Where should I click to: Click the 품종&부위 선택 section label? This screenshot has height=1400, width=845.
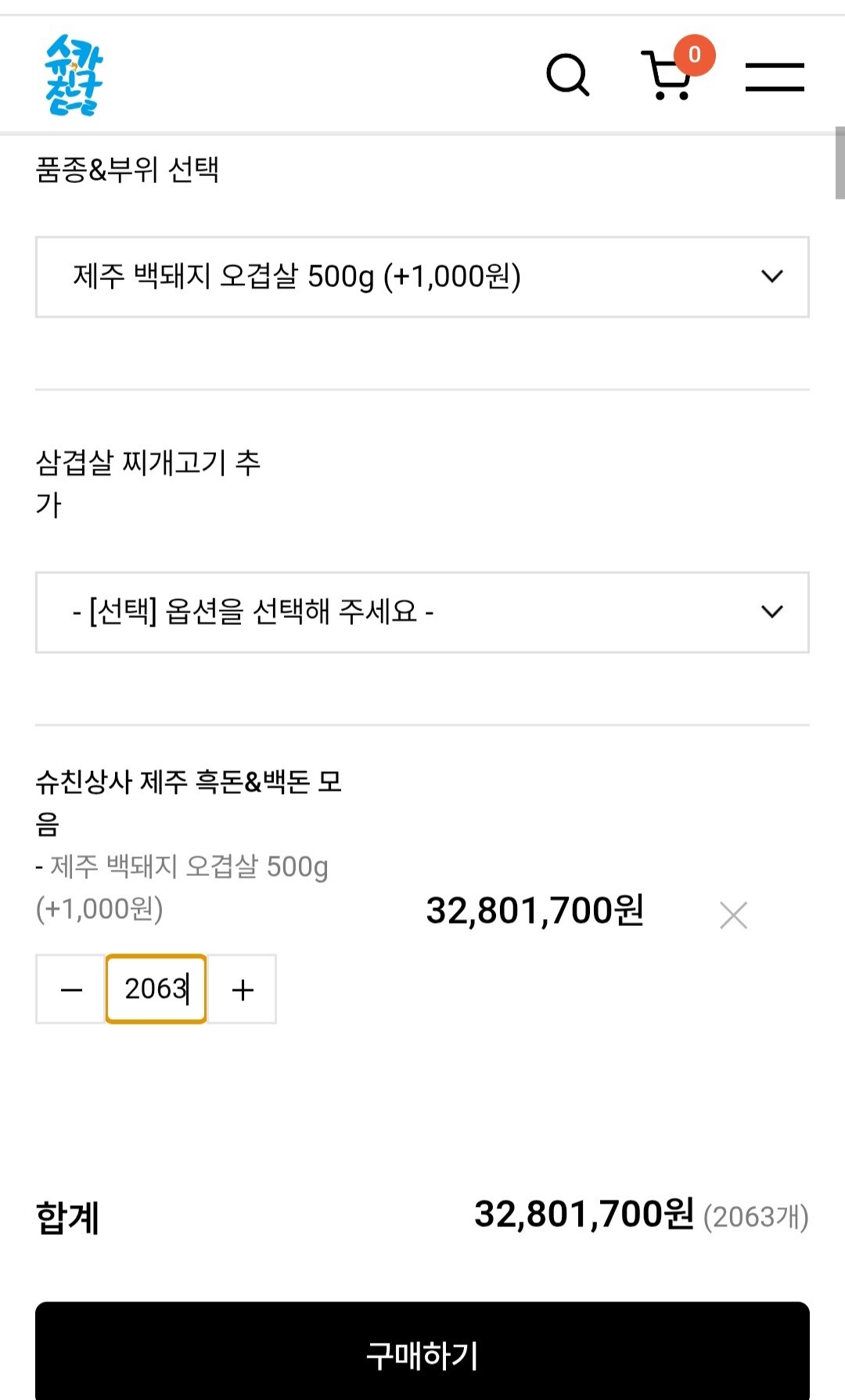(128, 170)
